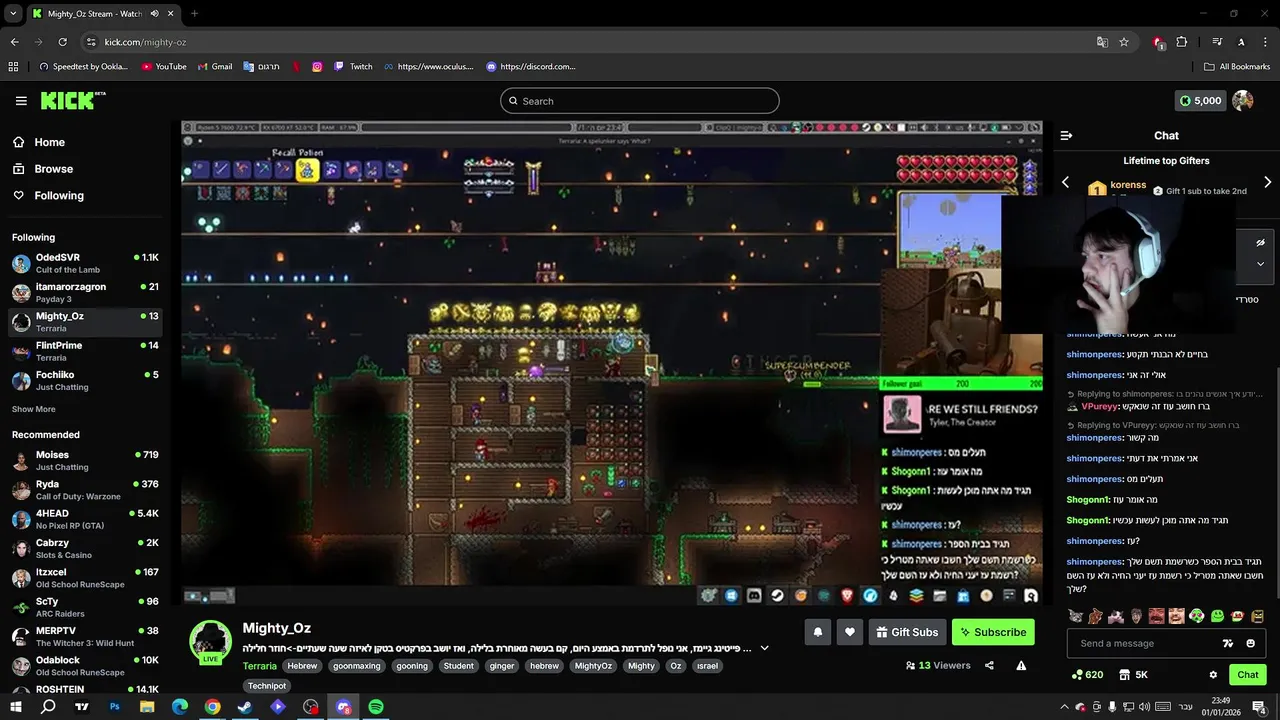Open OdedSVR channel in Following
Image resolution: width=1280 pixels, height=720 pixels.
85,263
